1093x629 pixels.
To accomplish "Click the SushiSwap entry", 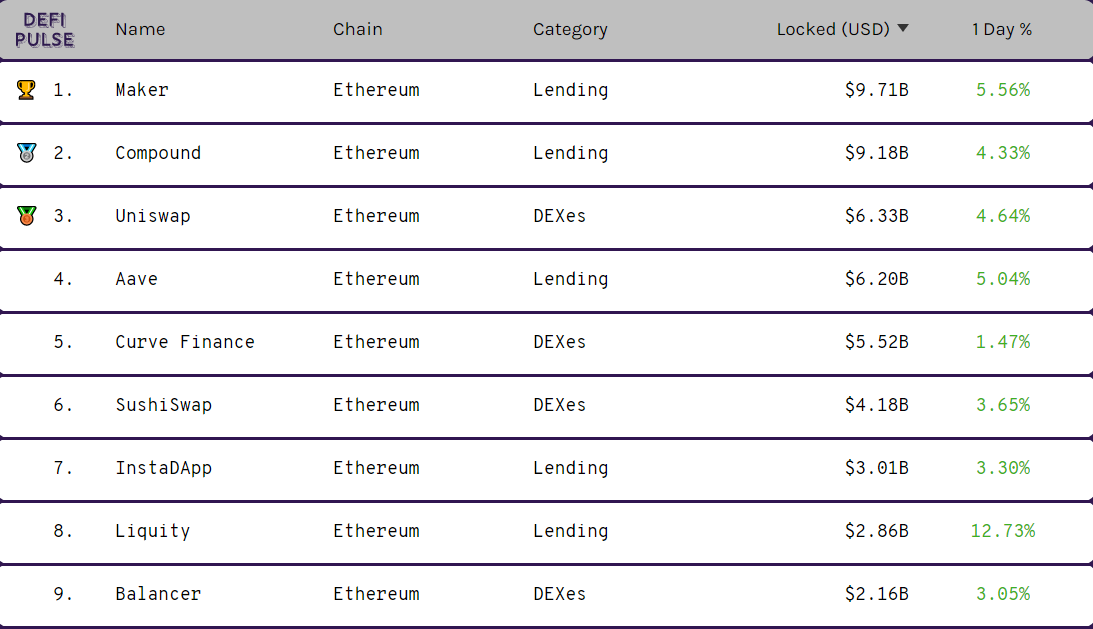I will [x=163, y=405].
